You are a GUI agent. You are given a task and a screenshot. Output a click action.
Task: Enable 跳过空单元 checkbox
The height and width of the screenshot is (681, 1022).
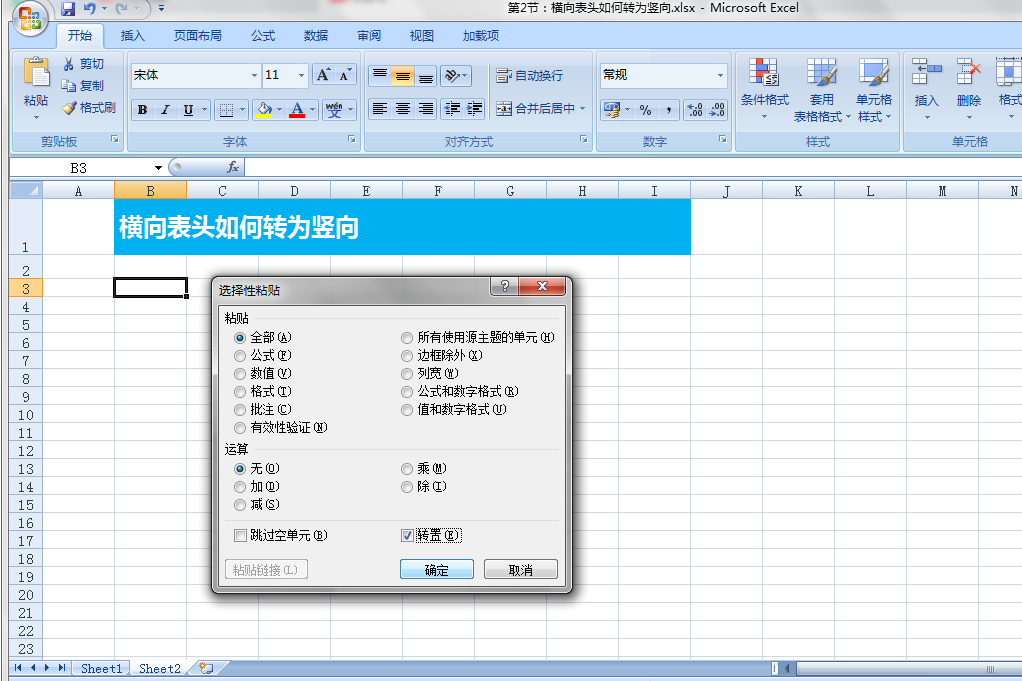[241, 536]
